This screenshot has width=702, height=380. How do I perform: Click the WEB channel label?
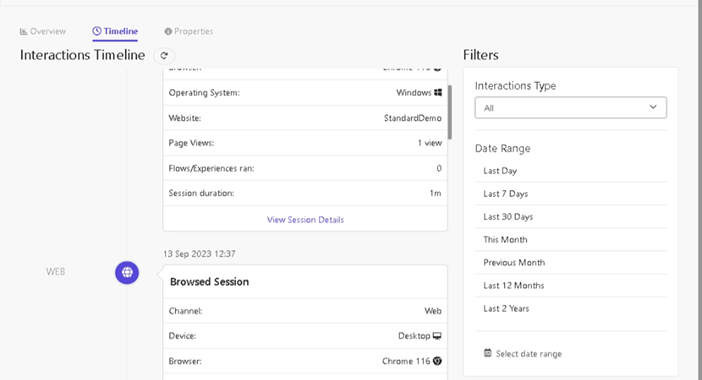point(56,272)
